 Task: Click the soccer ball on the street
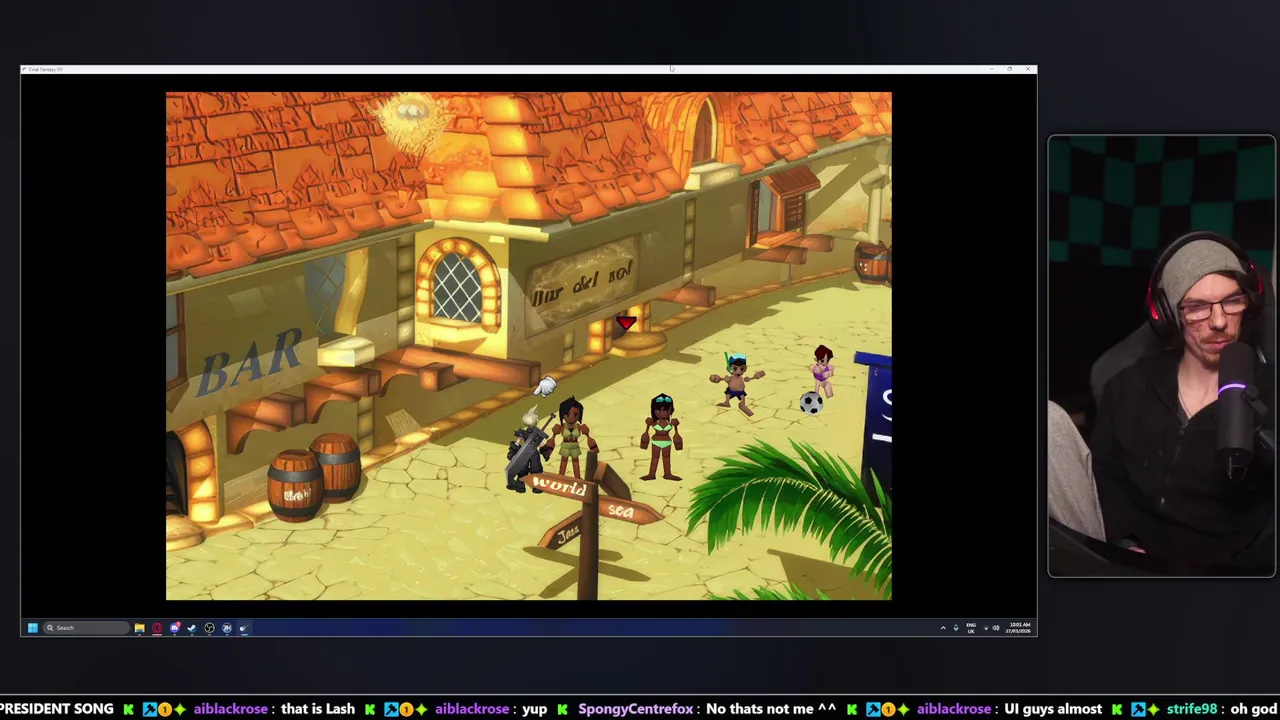pos(811,403)
